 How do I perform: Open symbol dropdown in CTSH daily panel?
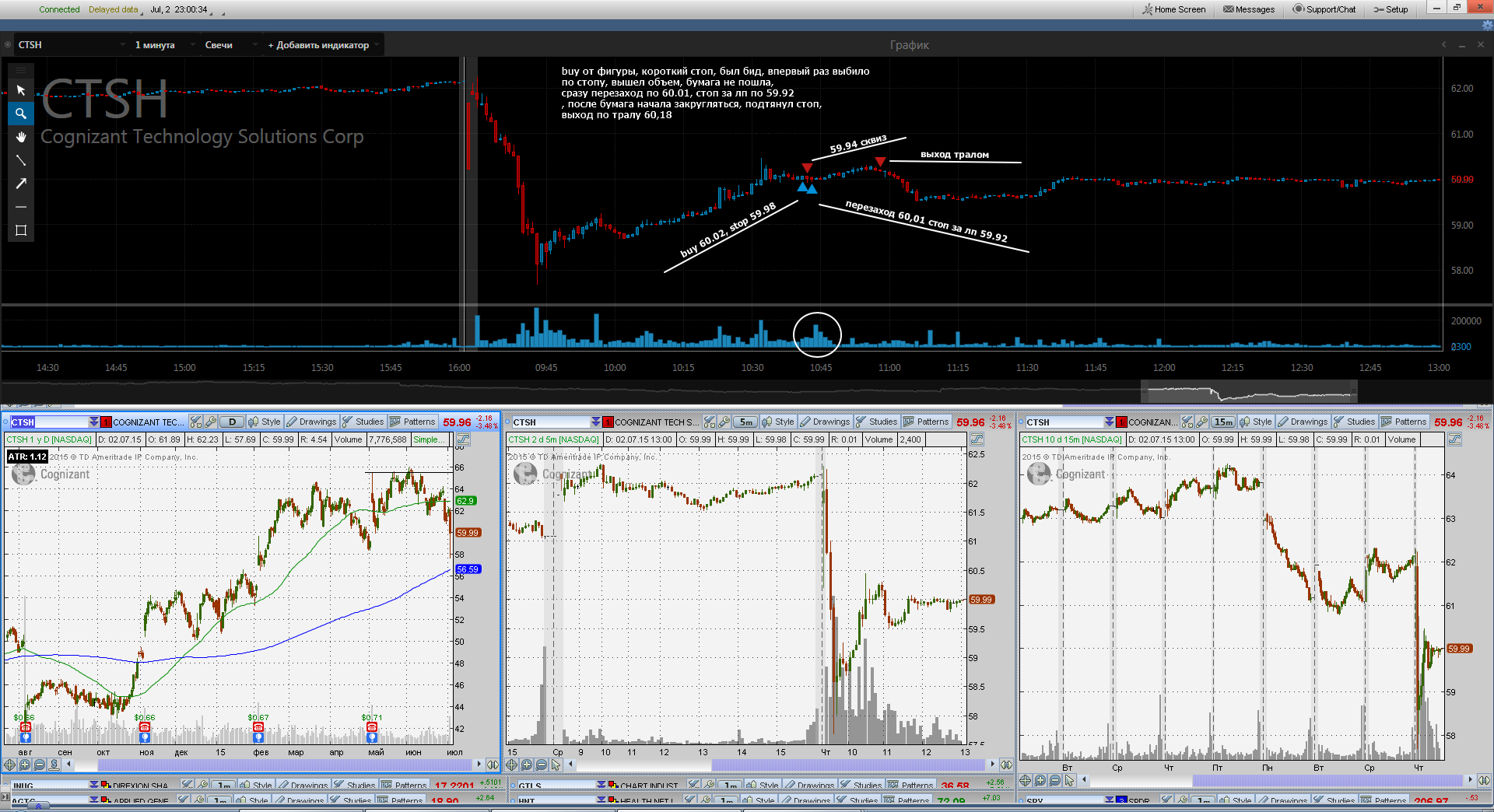93,422
